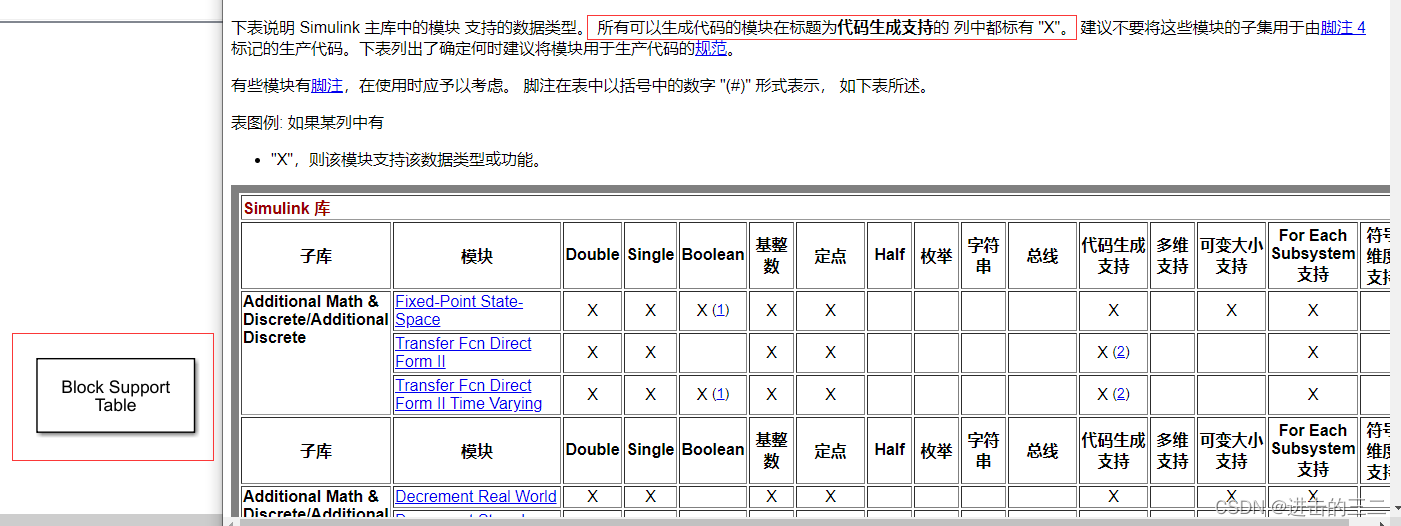The width and height of the screenshot is (1401, 526).
Task: Open the 规范 link
Action: (x=711, y=49)
